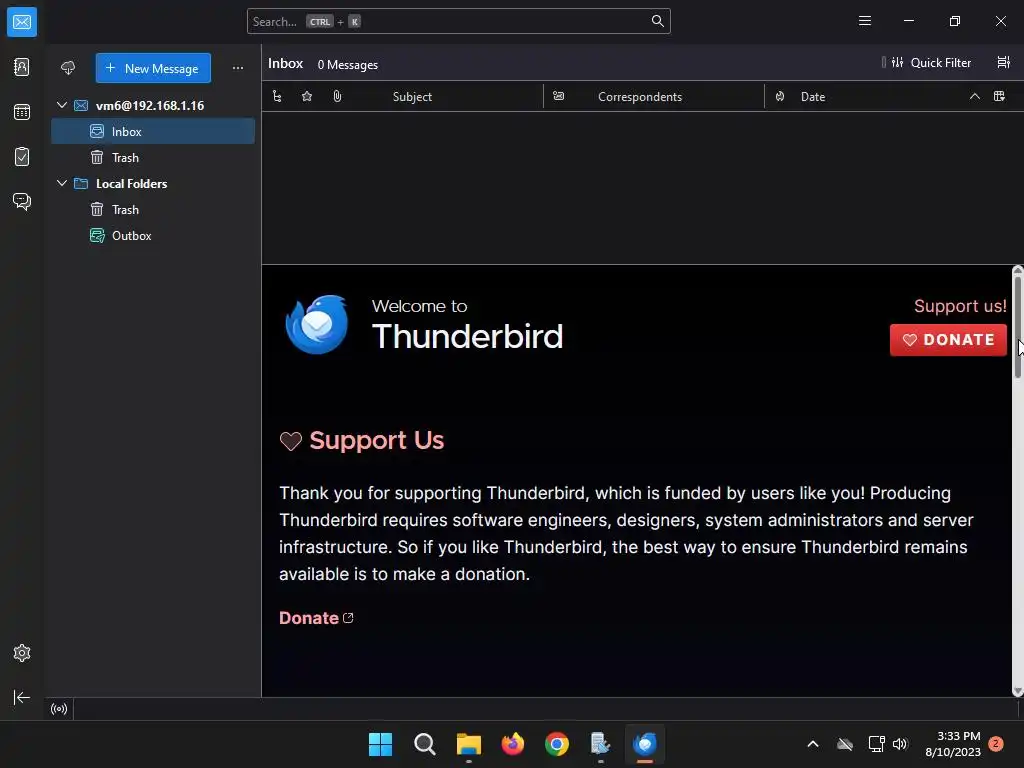Launch Google Chrome from taskbar

(556, 744)
